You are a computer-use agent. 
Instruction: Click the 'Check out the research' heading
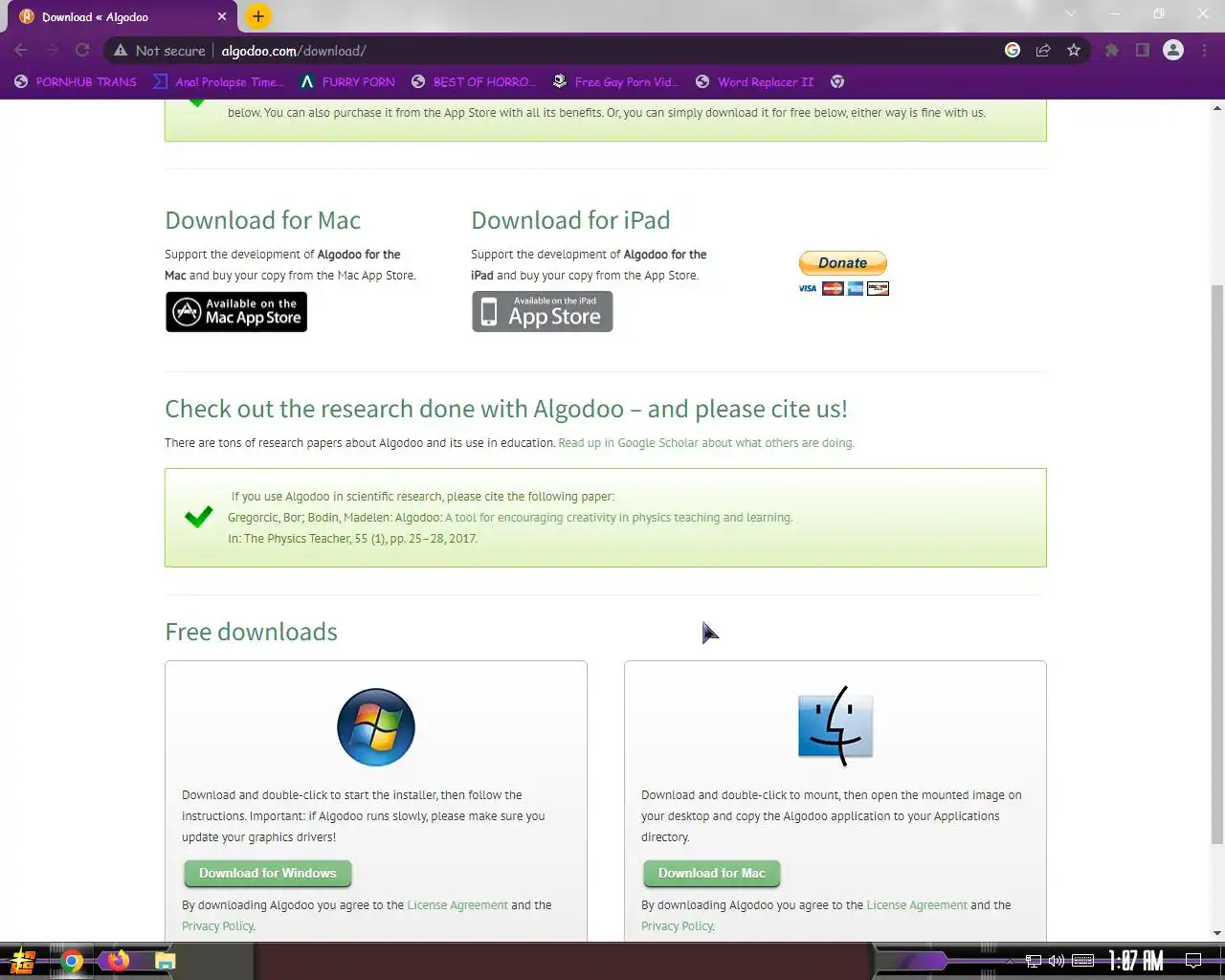pyautogui.click(x=506, y=409)
